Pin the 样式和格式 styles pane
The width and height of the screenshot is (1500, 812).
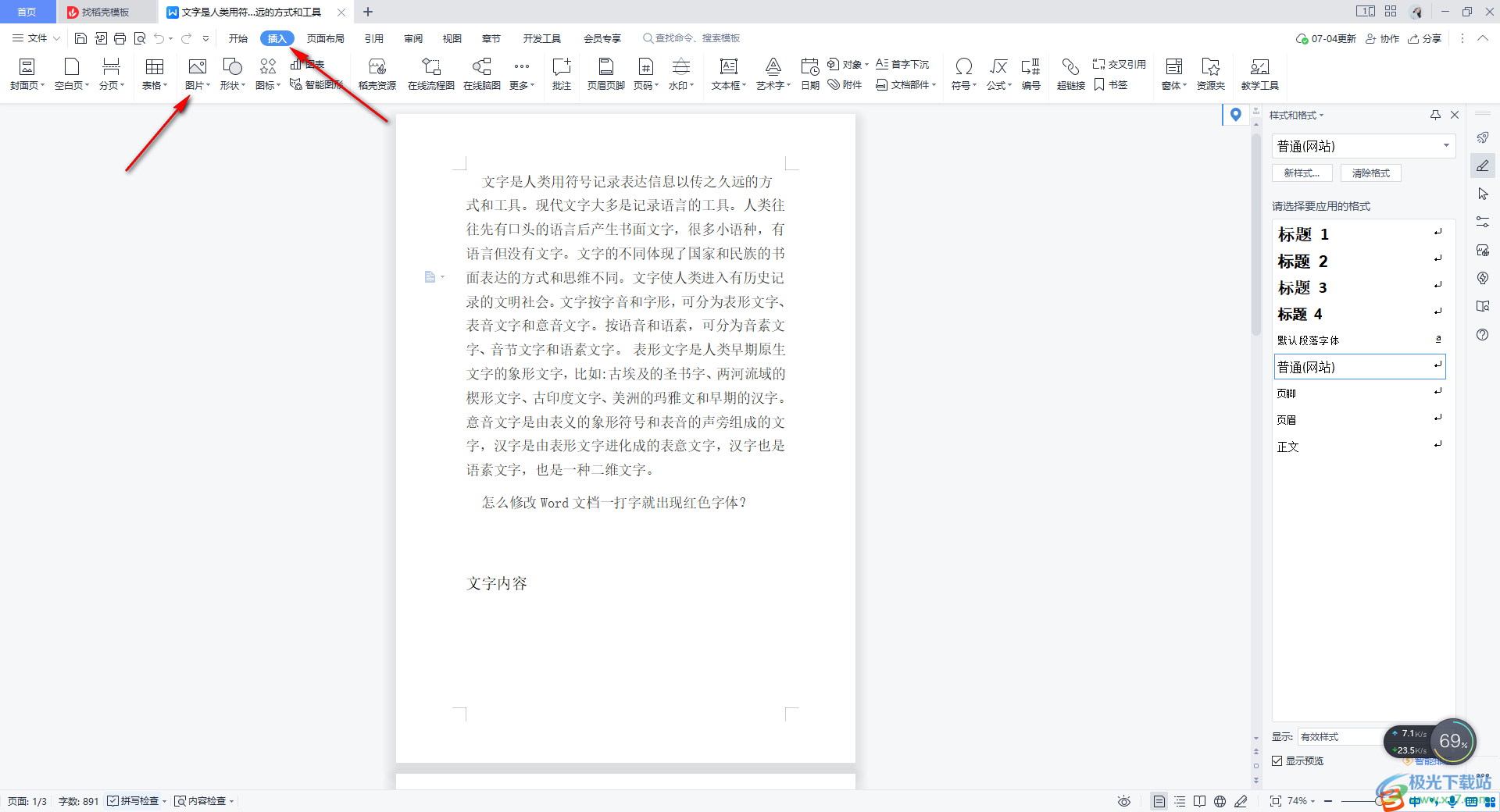1435,115
